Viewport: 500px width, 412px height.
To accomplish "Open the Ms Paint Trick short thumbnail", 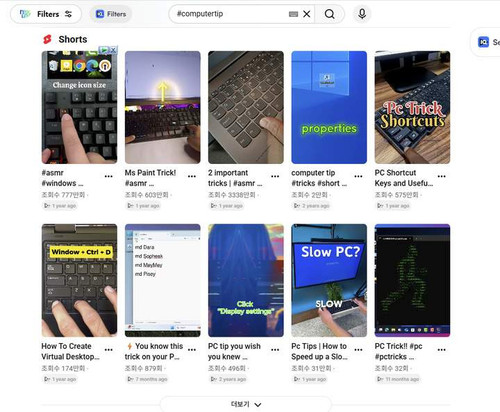I will pos(163,107).
